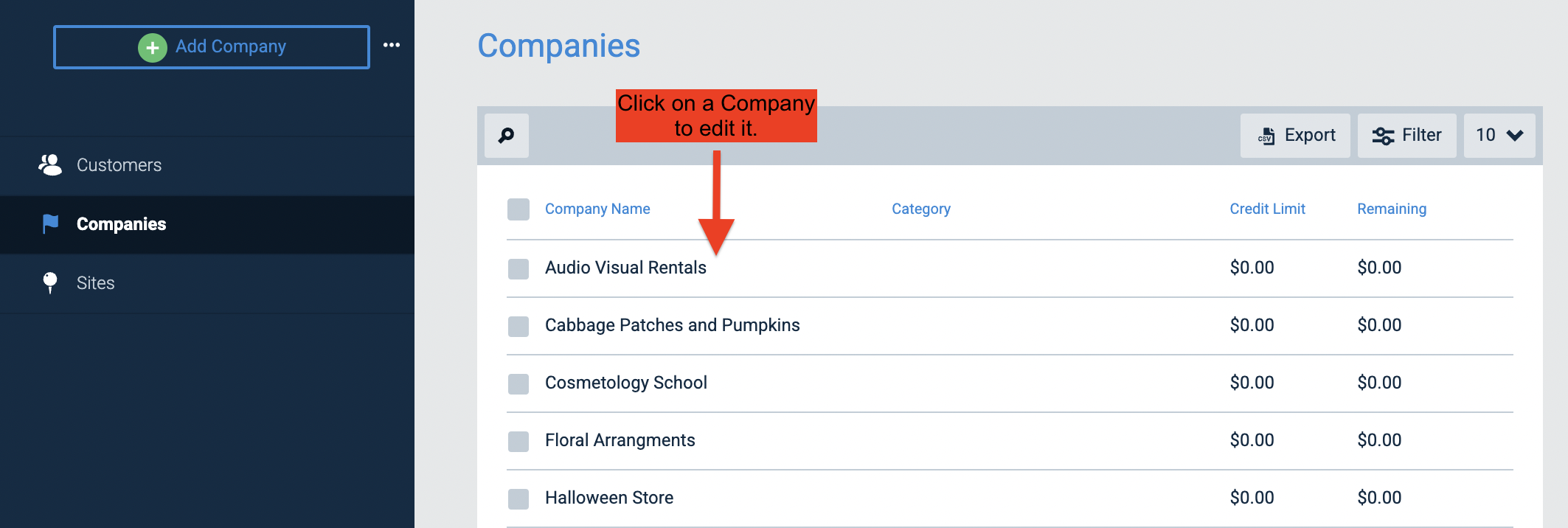Expand the 10 rows-per-page dropdown
This screenshot has height=528, width=1568.
pos(1499,136)
